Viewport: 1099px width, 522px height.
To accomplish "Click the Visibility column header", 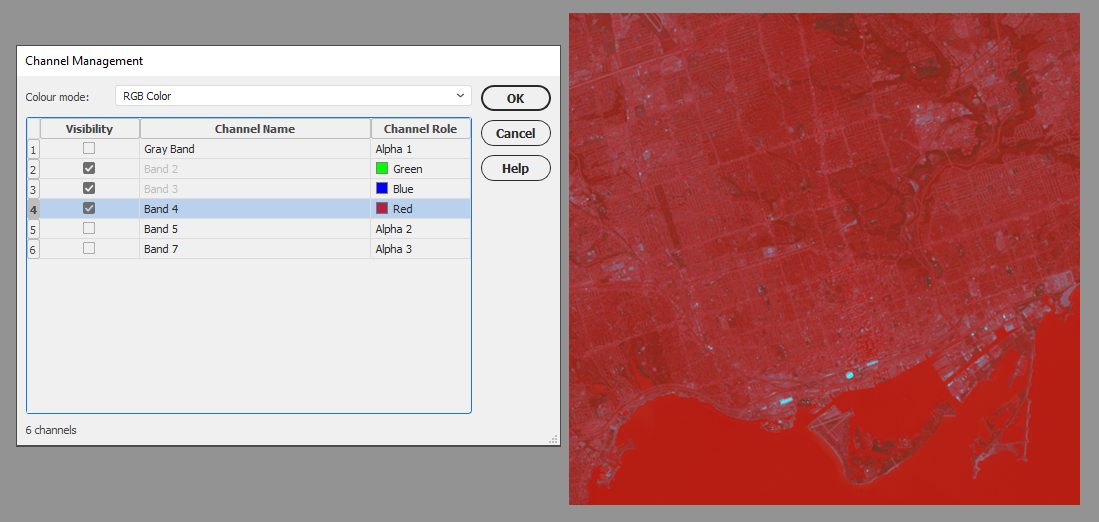I will coord(90,129).
